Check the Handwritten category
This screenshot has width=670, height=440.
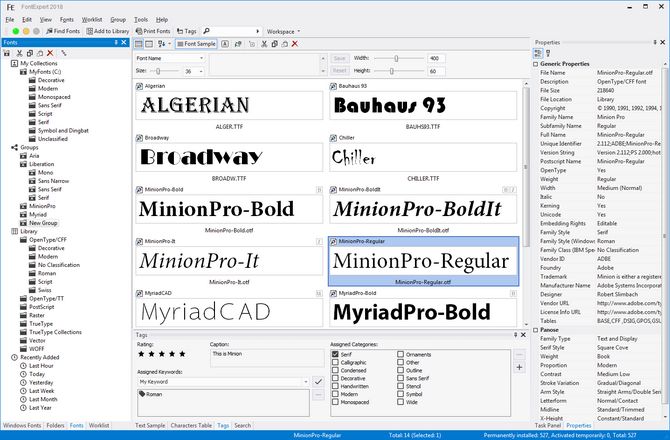tap(335, 386)
